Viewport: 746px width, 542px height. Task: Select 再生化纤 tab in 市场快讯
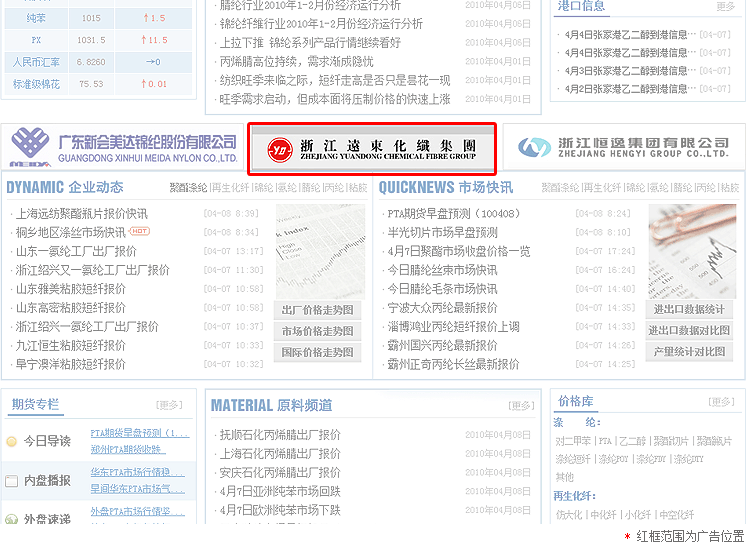point(602,188)
